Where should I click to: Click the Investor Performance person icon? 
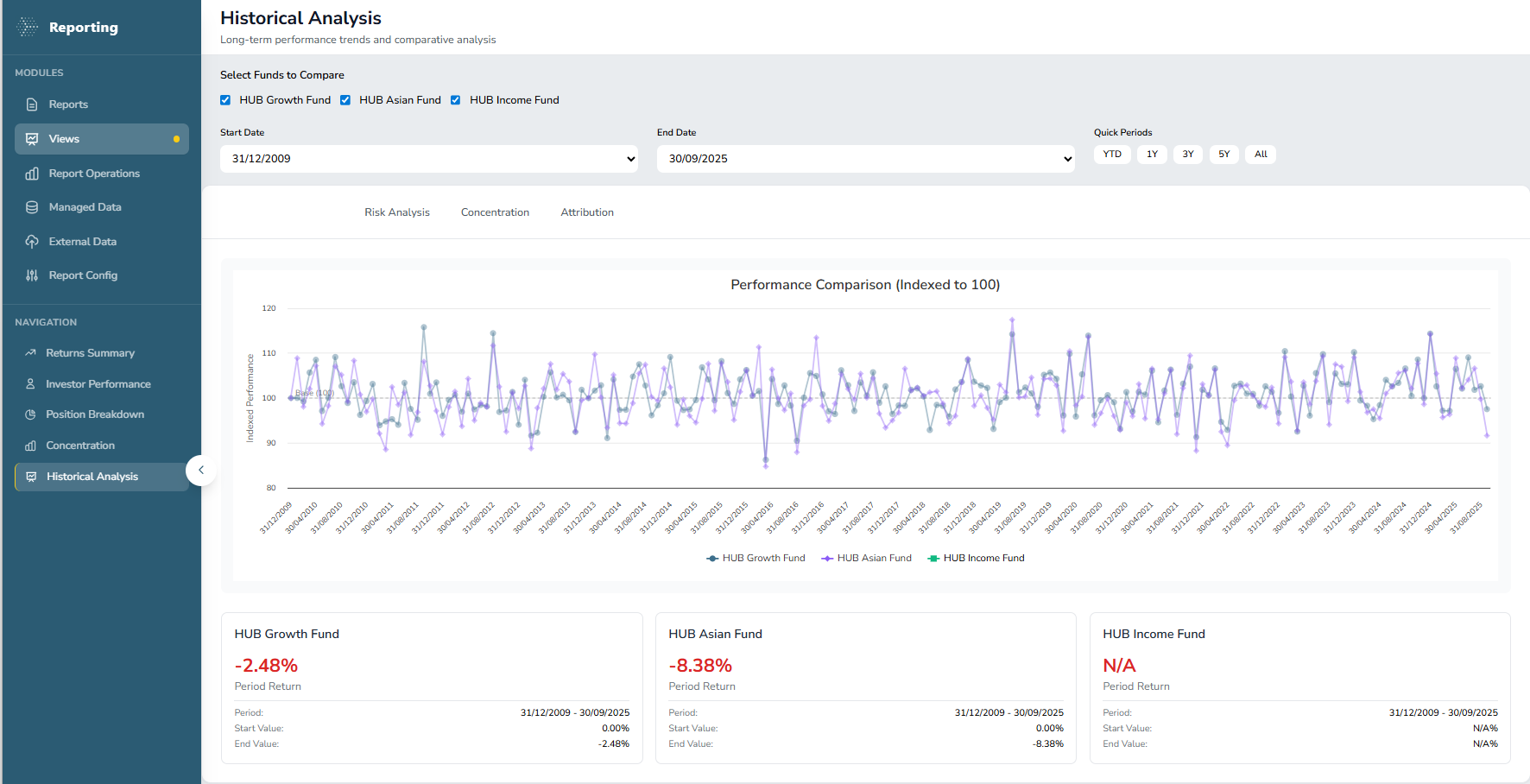[30, 384]
